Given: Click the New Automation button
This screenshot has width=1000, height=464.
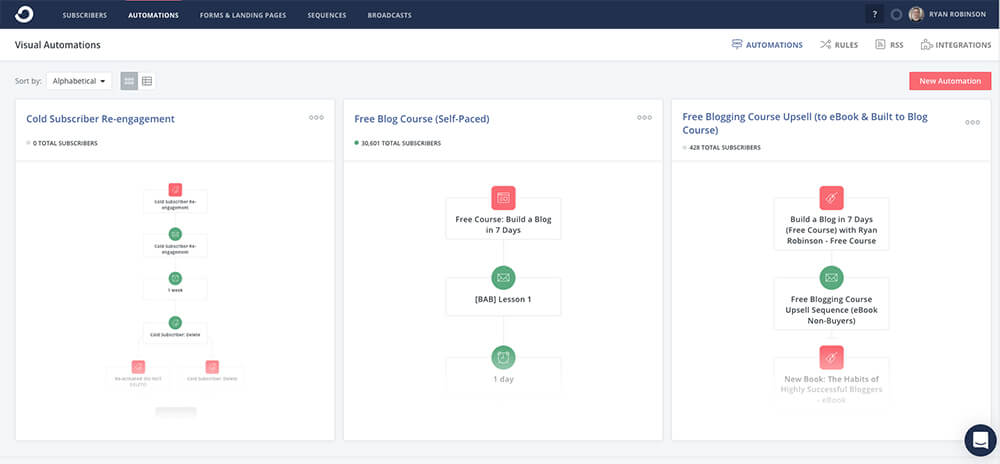Looking at the screenshot, I should tap(949, 81).
